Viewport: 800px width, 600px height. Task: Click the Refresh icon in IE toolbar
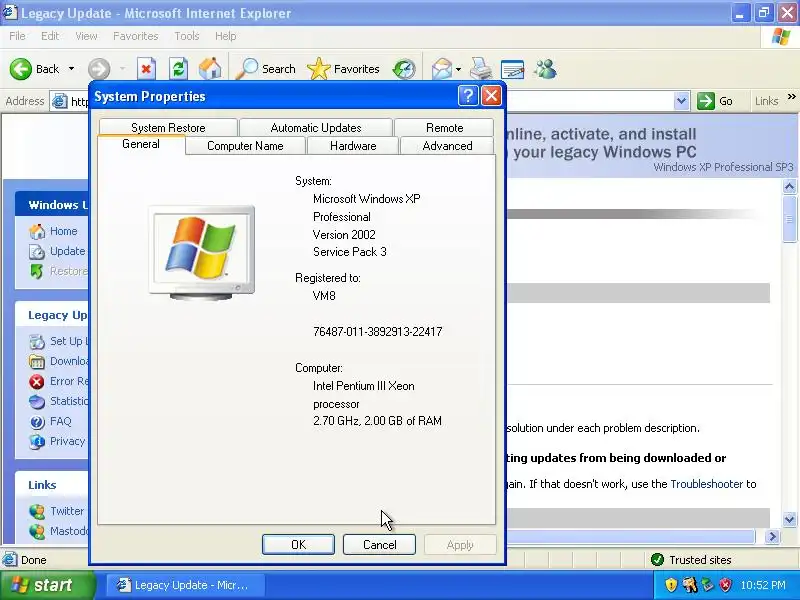(x=178, y=69)
